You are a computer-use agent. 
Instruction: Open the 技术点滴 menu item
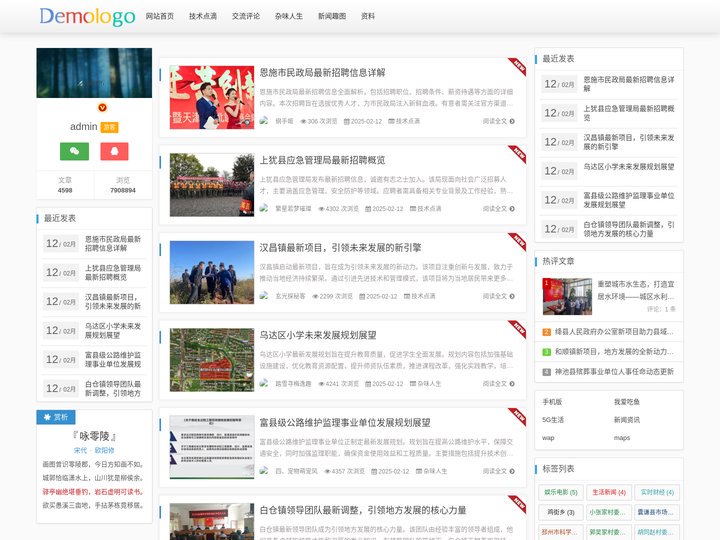click(203, 16)
